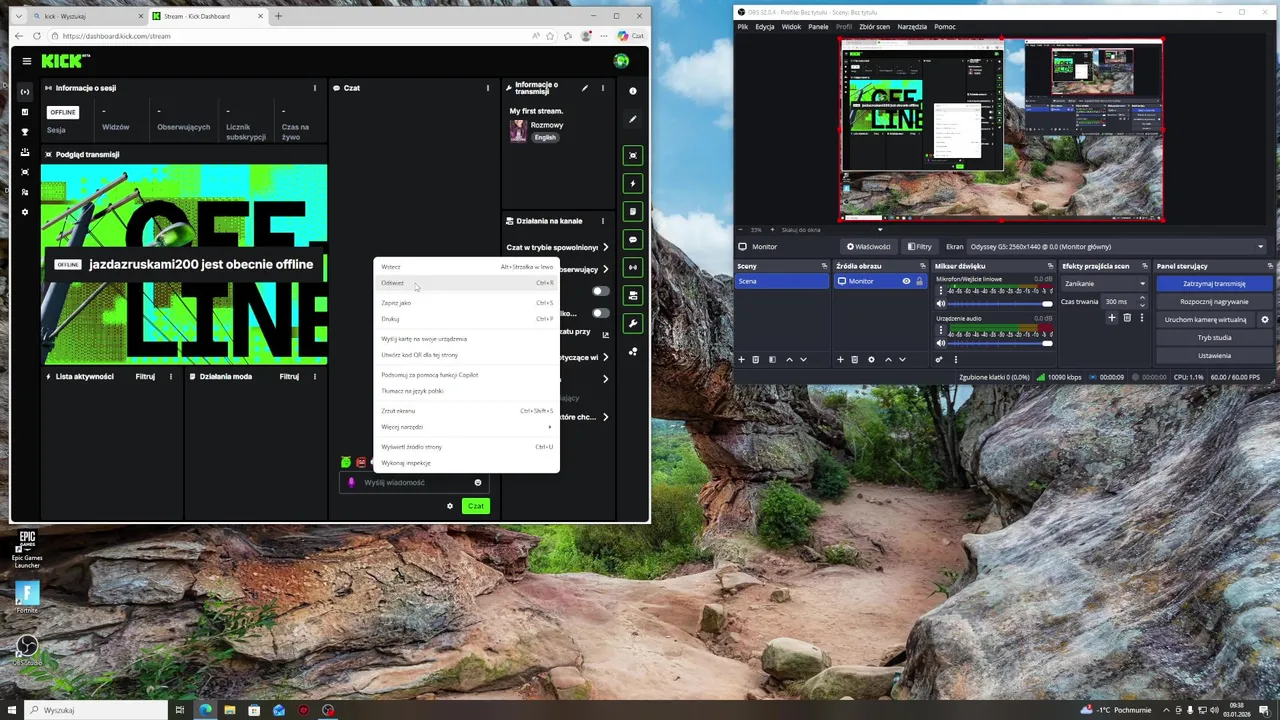Open File Explorer from taskbar
This screenshot has width=1280, height=720.
point(230,710)
